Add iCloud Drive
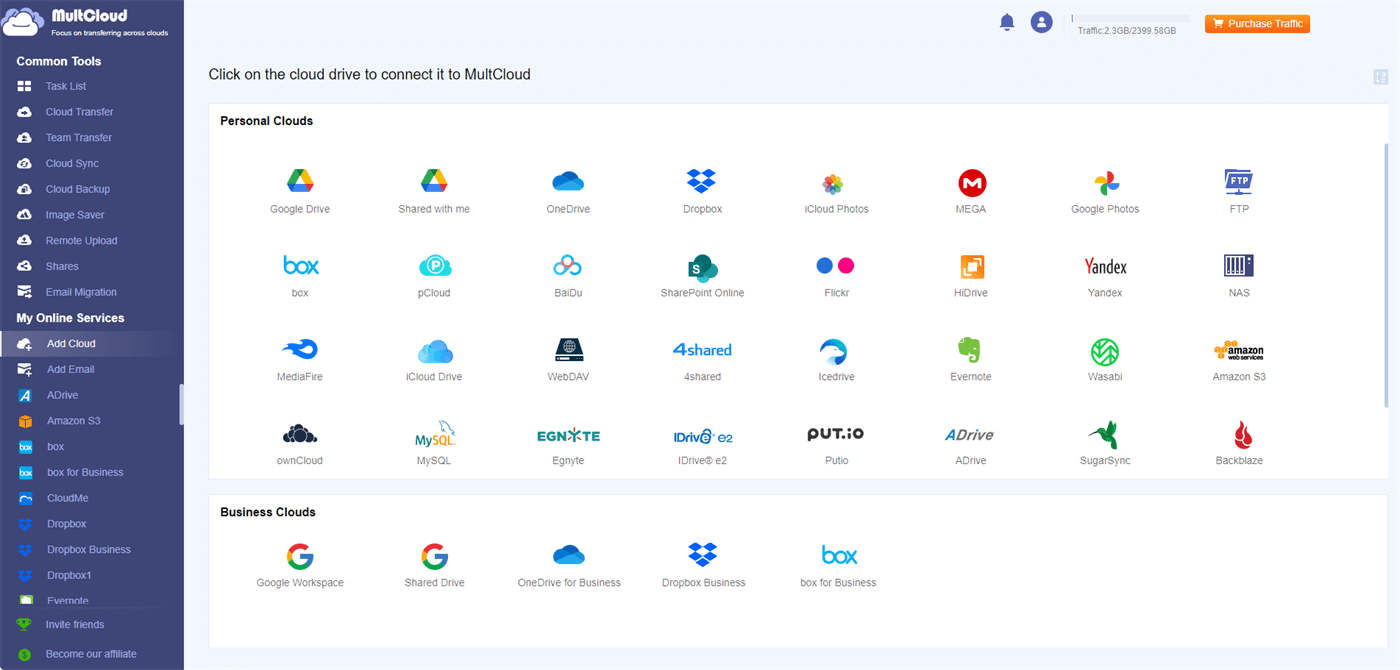 click(x=434, y=359)
